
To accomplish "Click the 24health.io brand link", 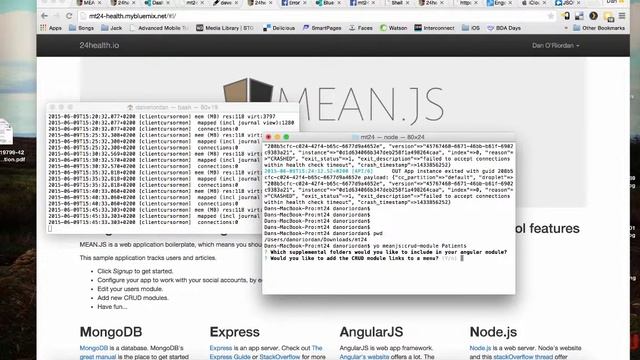I will click(x=99, y=45).
